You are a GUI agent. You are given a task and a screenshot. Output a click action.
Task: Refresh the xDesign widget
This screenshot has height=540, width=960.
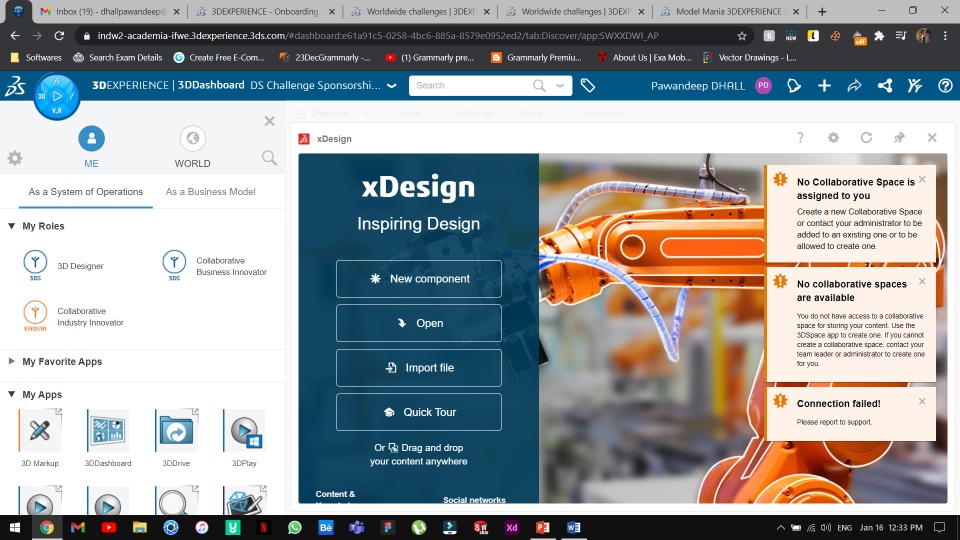click(x=866, y=138)
